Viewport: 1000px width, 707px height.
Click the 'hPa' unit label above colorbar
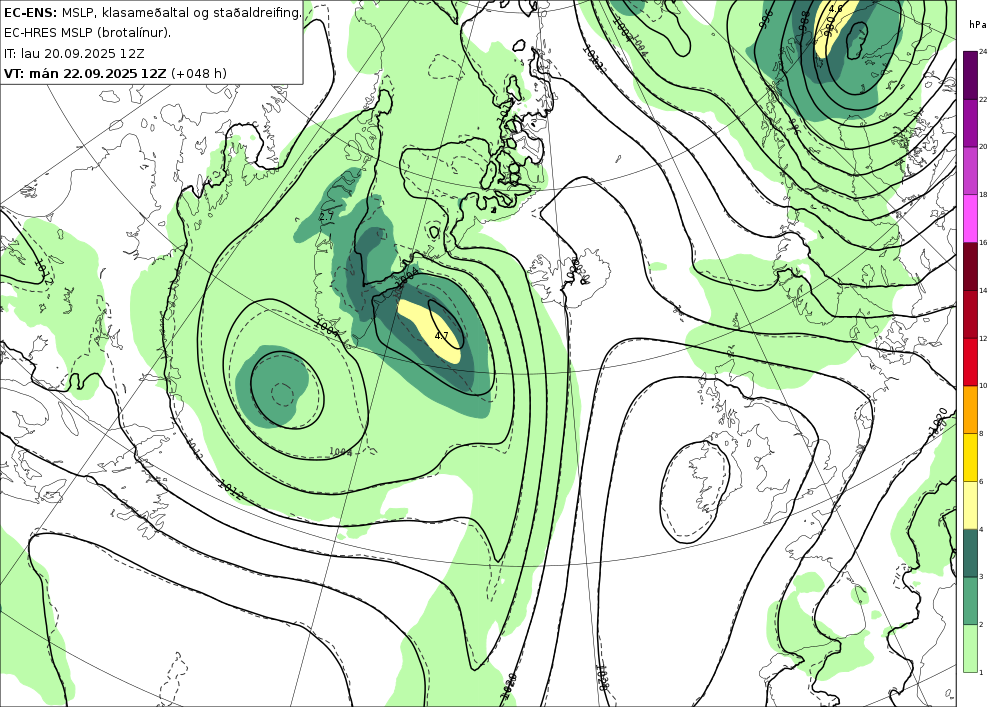[x=977, y=25]
